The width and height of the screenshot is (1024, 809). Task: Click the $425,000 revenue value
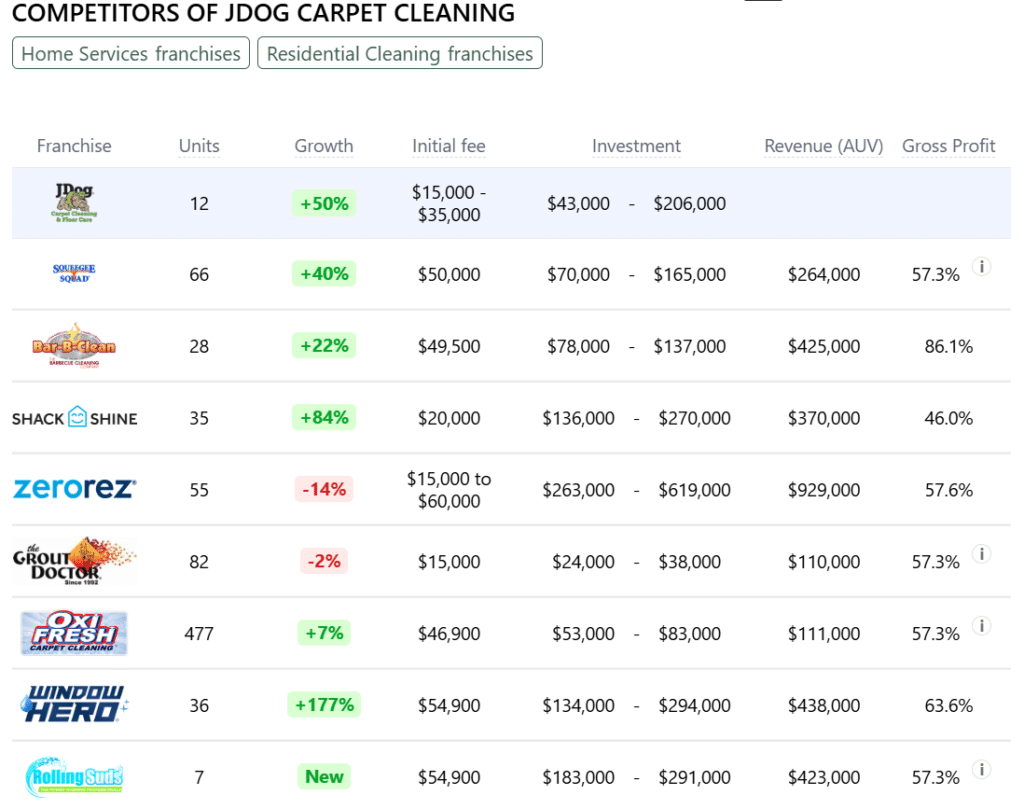[x=824, y=346]
